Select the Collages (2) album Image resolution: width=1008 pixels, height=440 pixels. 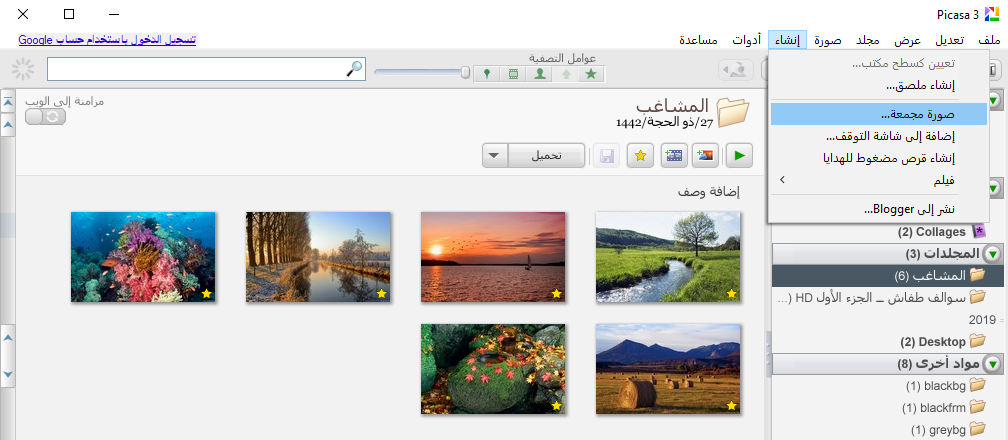(942, 232)
